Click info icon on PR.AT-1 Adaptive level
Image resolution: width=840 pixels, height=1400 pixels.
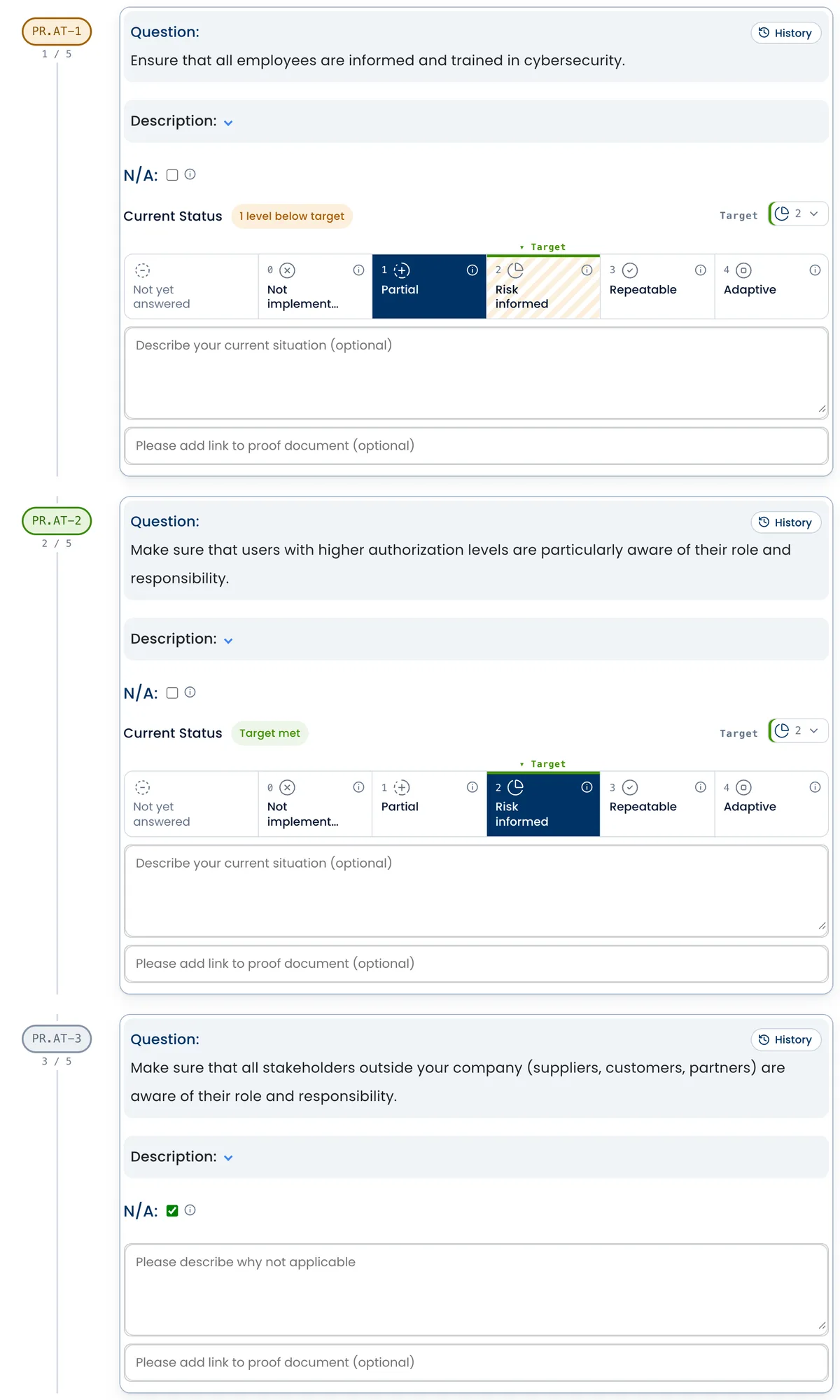[x=815, y=270]
